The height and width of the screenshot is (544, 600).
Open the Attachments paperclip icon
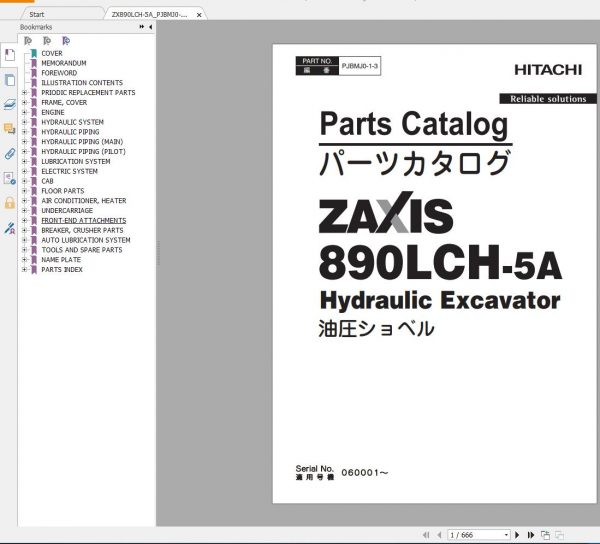pyautogui.click(x=10, y=154)
